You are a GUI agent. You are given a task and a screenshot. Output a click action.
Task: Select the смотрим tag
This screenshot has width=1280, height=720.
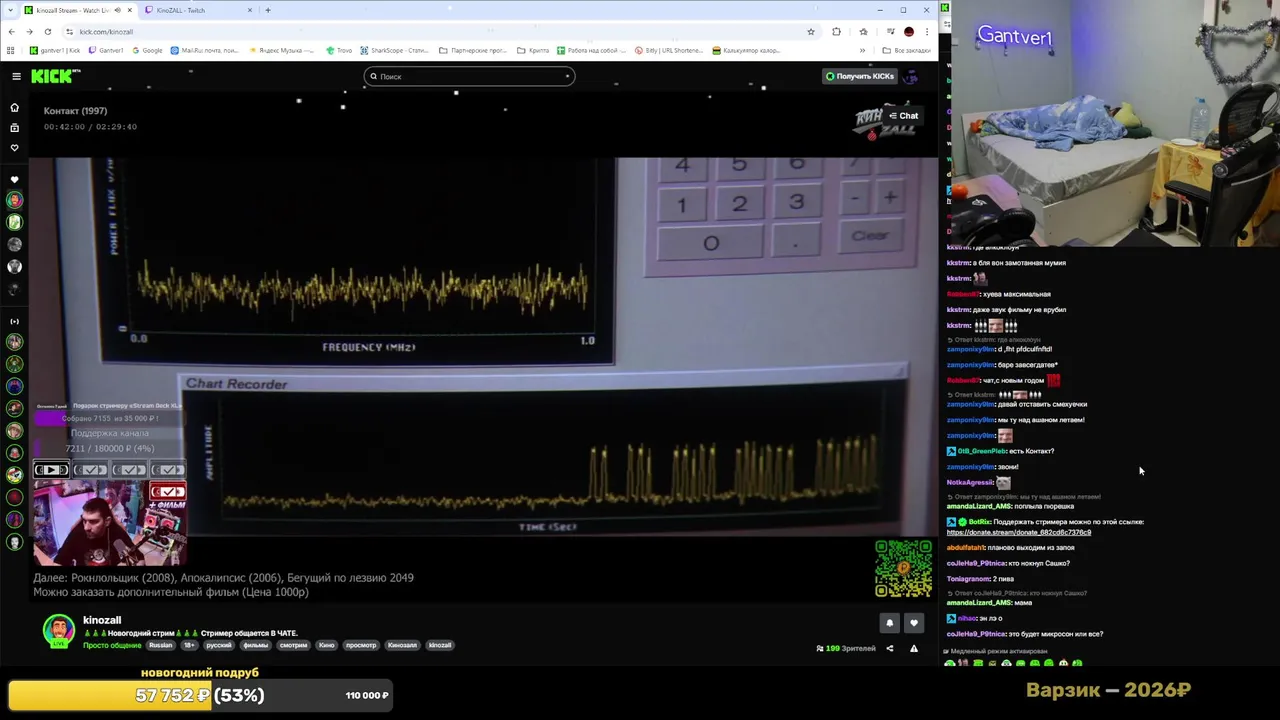tap(293, 645)
